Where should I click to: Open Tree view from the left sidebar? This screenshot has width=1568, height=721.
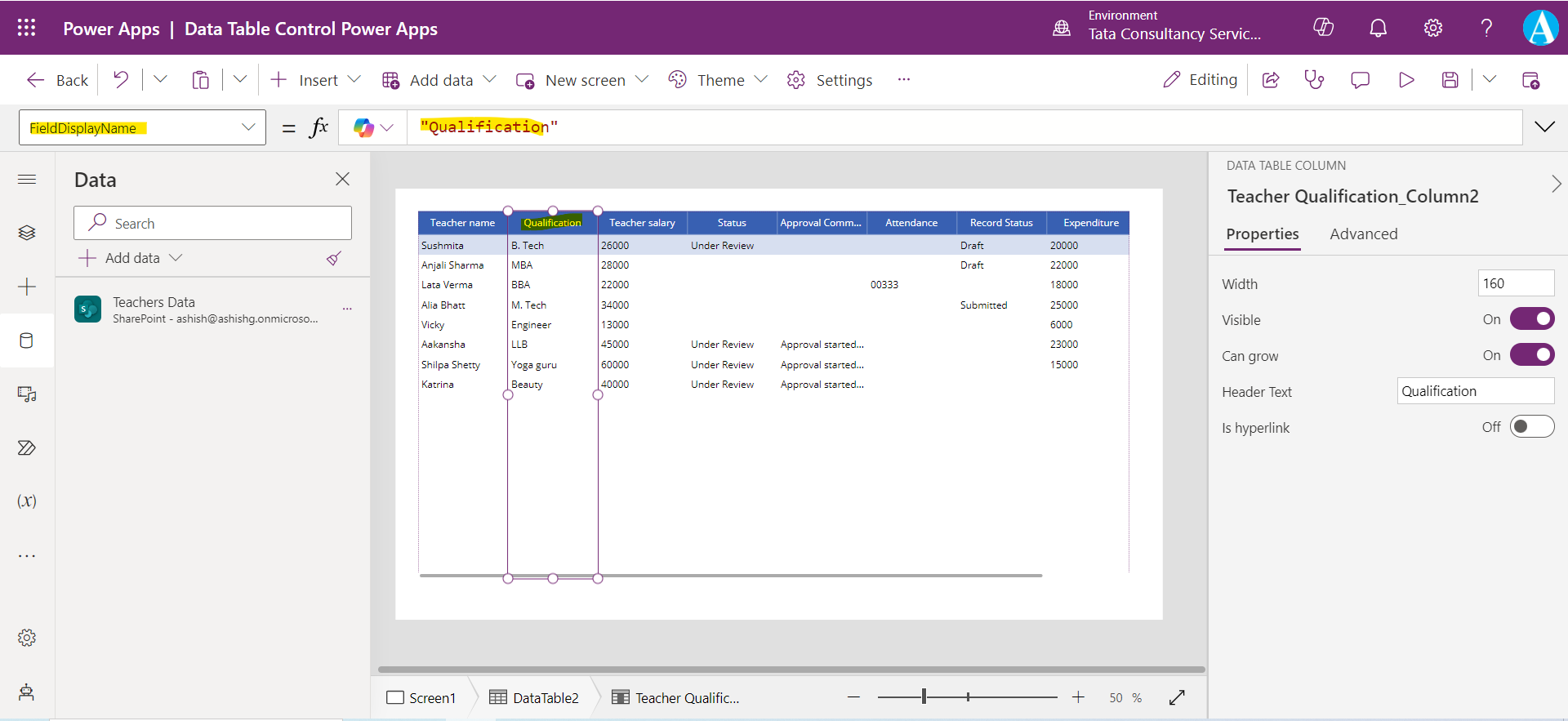click(x=27, y=233)
